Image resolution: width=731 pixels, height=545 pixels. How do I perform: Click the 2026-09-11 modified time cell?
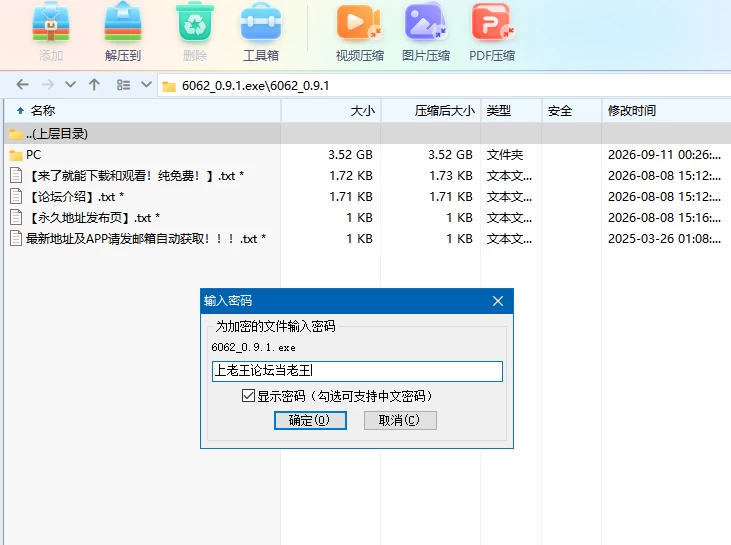(664, 155)
